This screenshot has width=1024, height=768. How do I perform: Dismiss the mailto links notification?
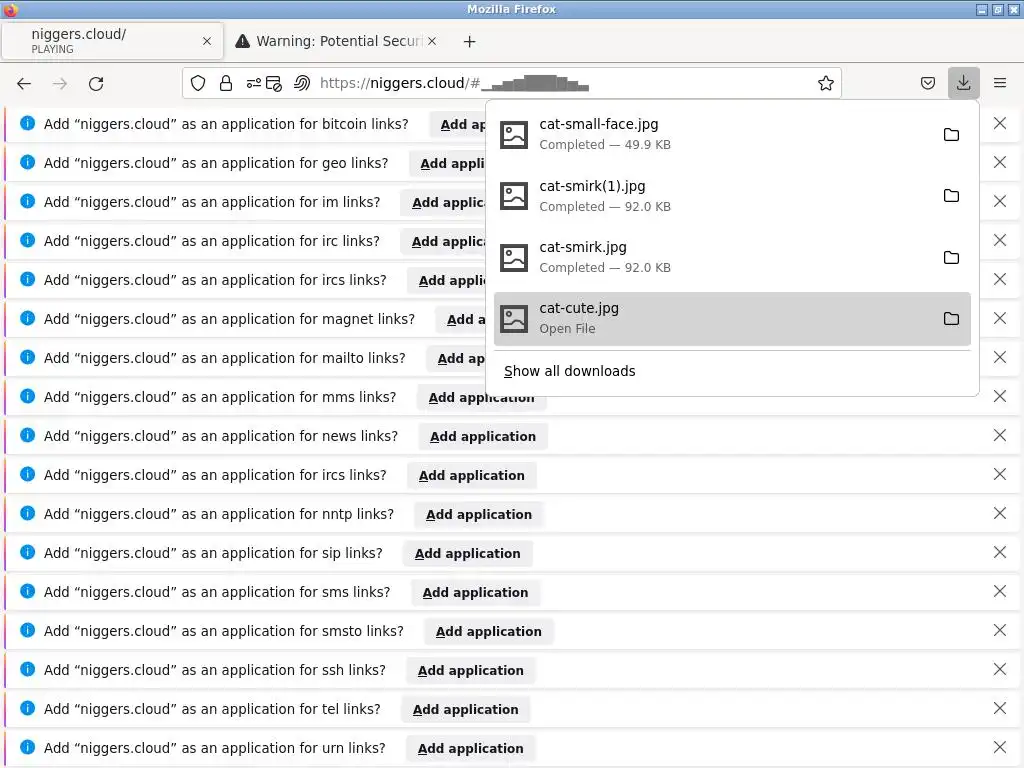pos(1000,357)
